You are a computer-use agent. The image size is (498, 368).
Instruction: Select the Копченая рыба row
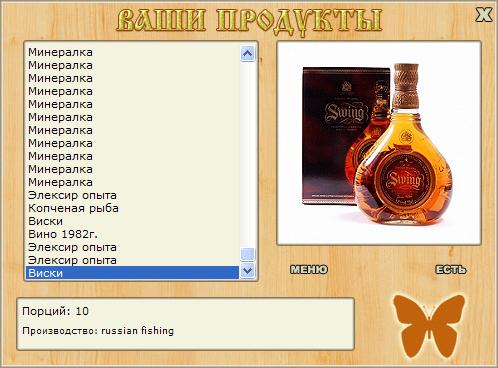coord(132,208)
